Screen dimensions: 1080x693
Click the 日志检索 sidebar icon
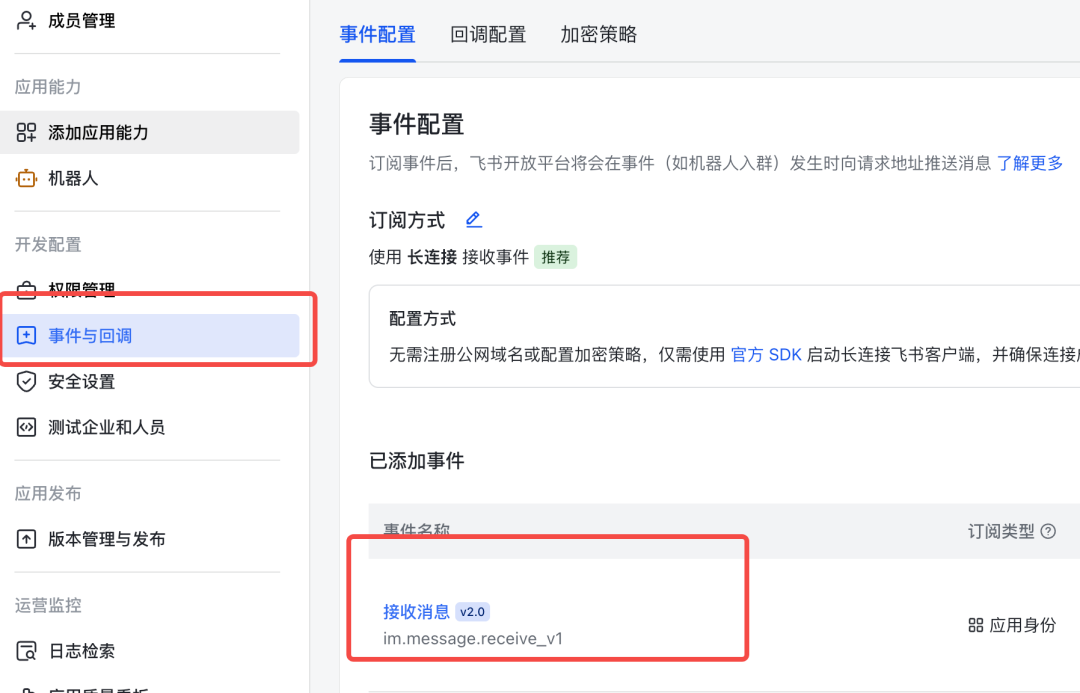pos(25,650)
